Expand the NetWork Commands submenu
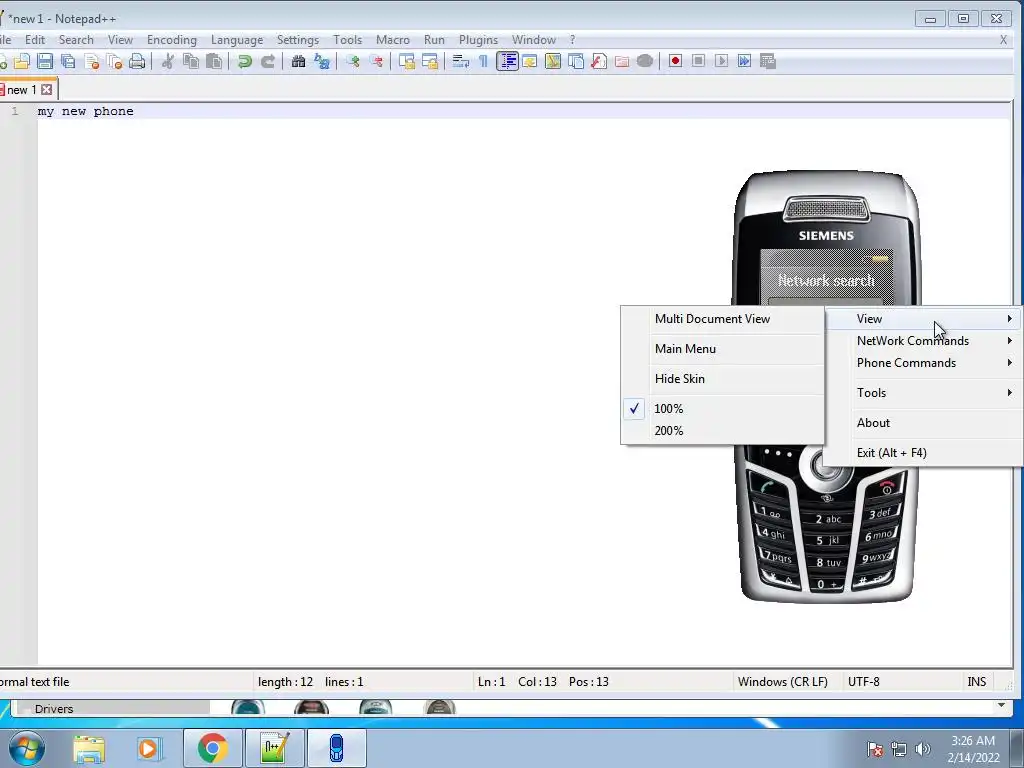Screen dimensions: 1024x768 [923, 341]
